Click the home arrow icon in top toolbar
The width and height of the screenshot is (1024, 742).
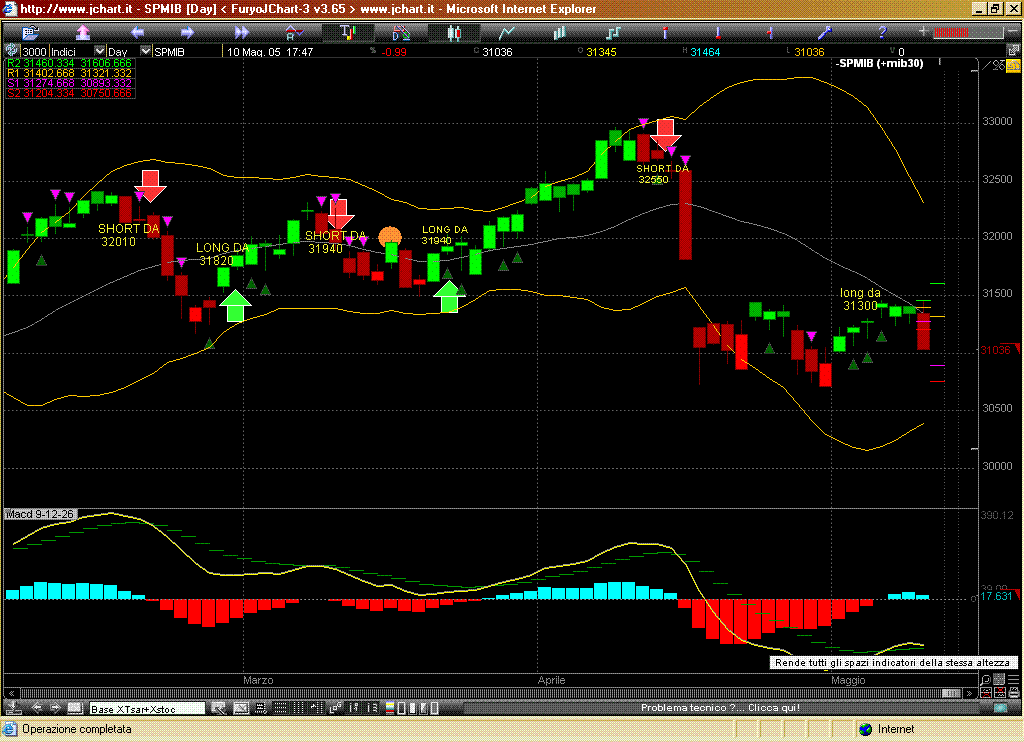click(x=83, y=33)
